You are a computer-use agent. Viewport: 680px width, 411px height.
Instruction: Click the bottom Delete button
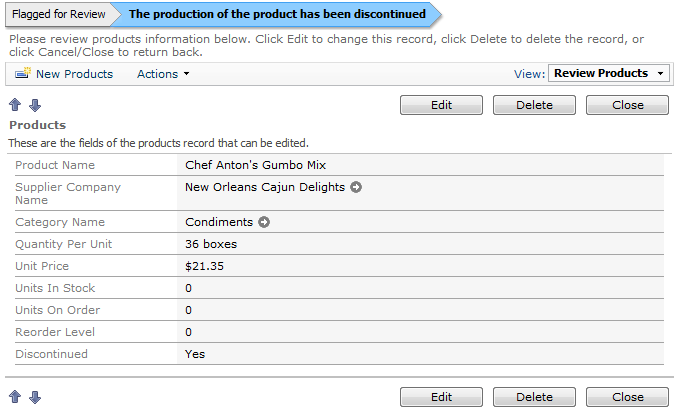click(x=534, y=397)
